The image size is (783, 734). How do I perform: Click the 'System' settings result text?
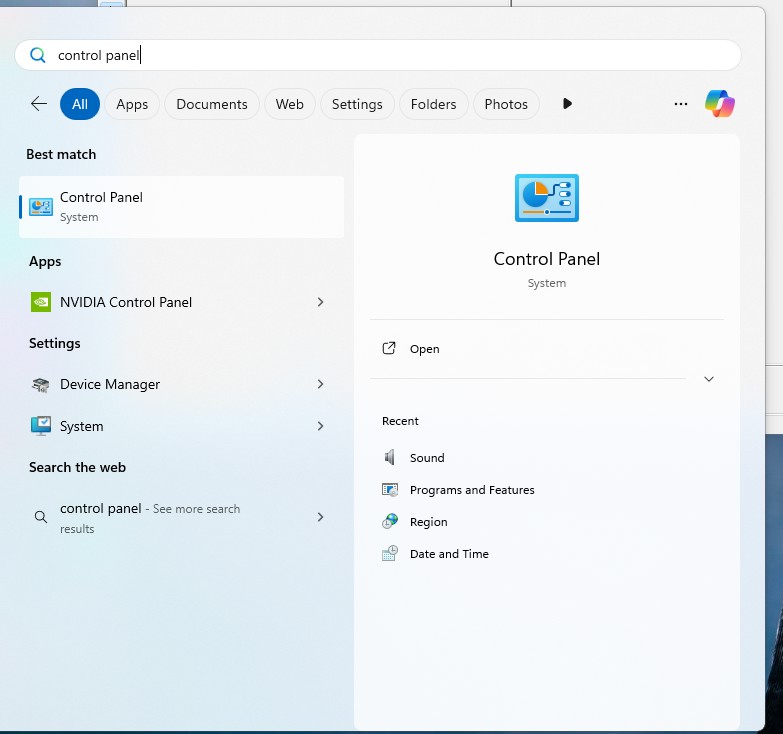tap(81, 426)
